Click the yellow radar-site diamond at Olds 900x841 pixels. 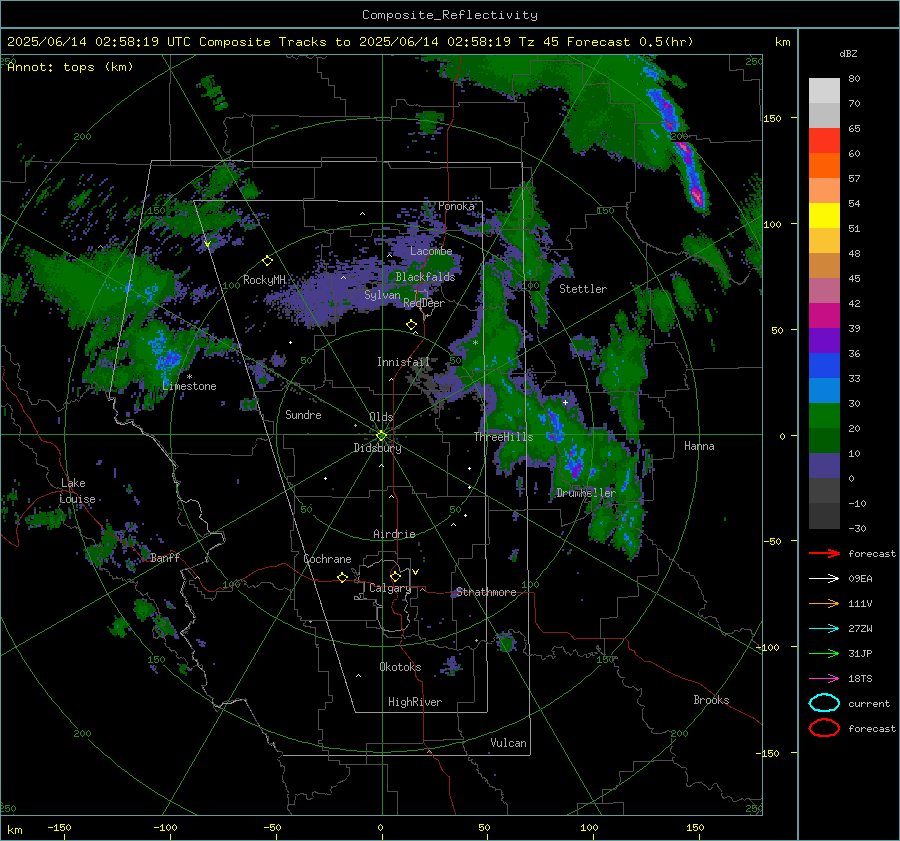click(x=382, y=436)
